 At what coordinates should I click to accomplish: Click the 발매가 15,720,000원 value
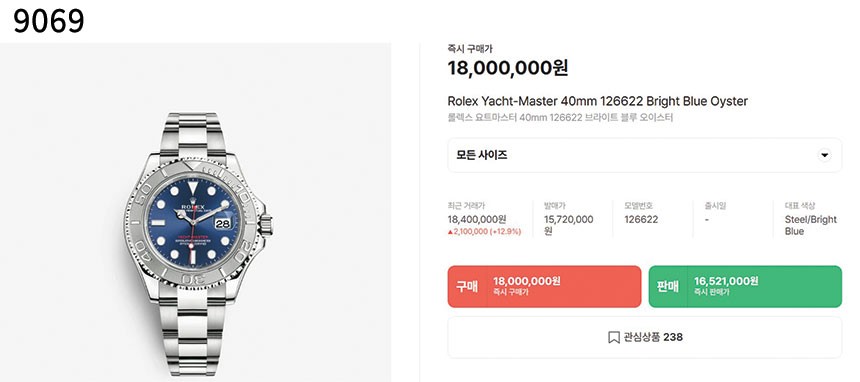(569, 225)
